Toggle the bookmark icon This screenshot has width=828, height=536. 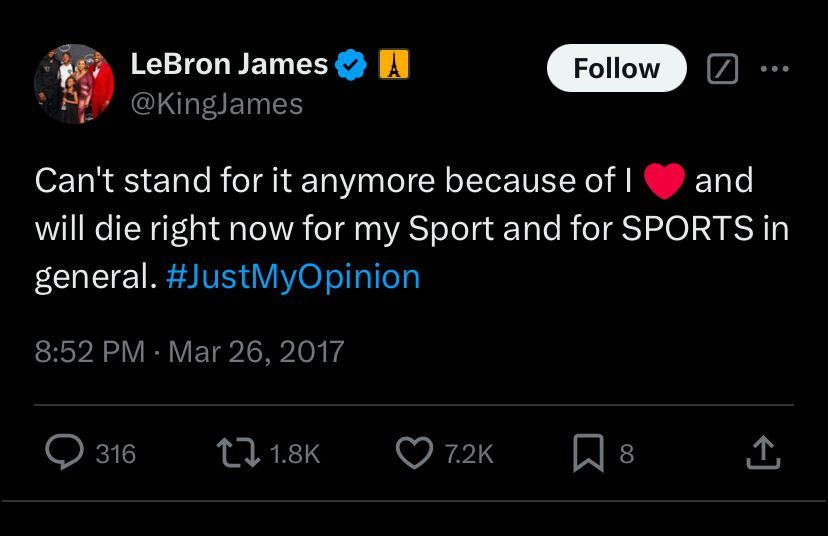[588, 454]
